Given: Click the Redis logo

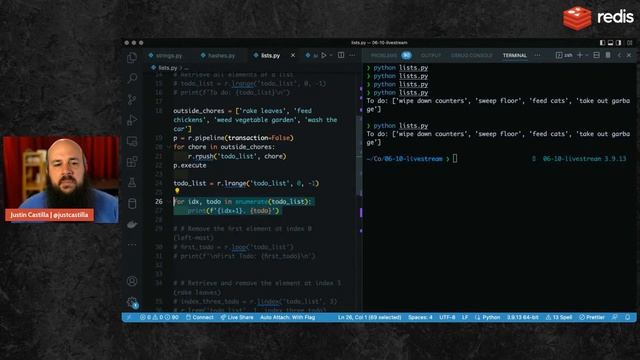Looking at the screenshot, I should click(x=598, y=18).
